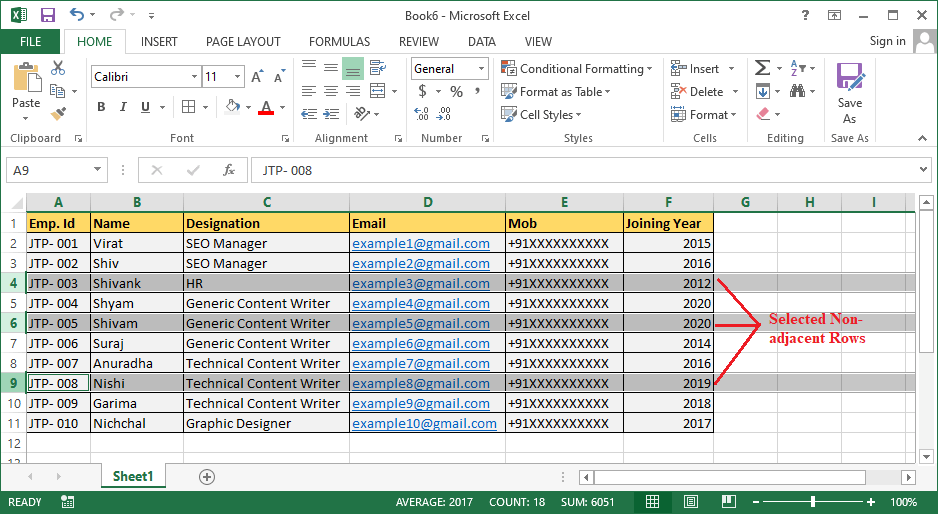Open the example10@gmail.com email link
This screenshot has width=938, height=514.
point(424,424)
